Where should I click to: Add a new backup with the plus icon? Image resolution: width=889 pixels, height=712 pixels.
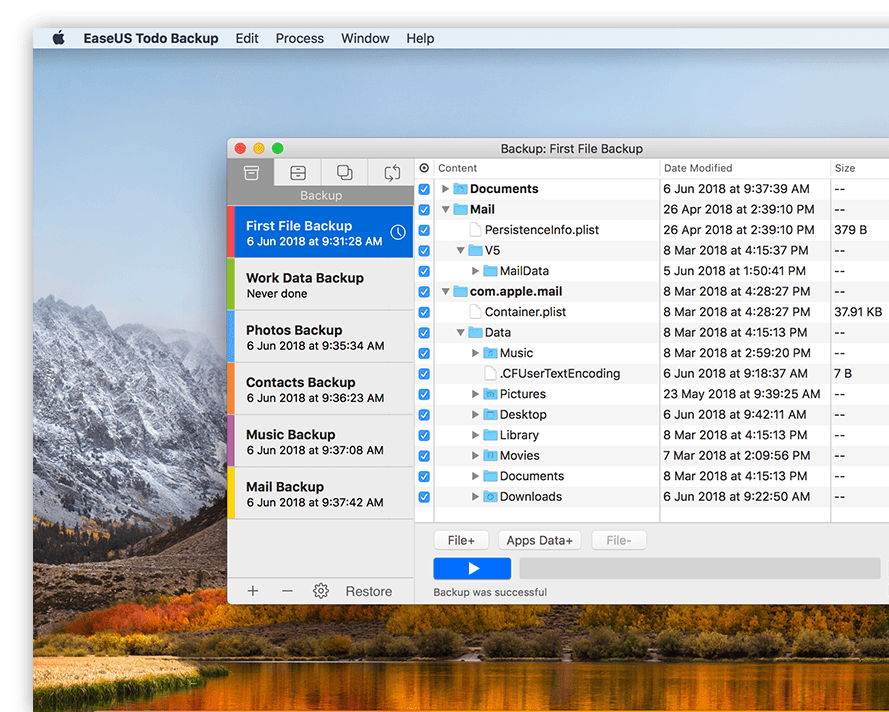pyautogui.click(x=252, y=591)
